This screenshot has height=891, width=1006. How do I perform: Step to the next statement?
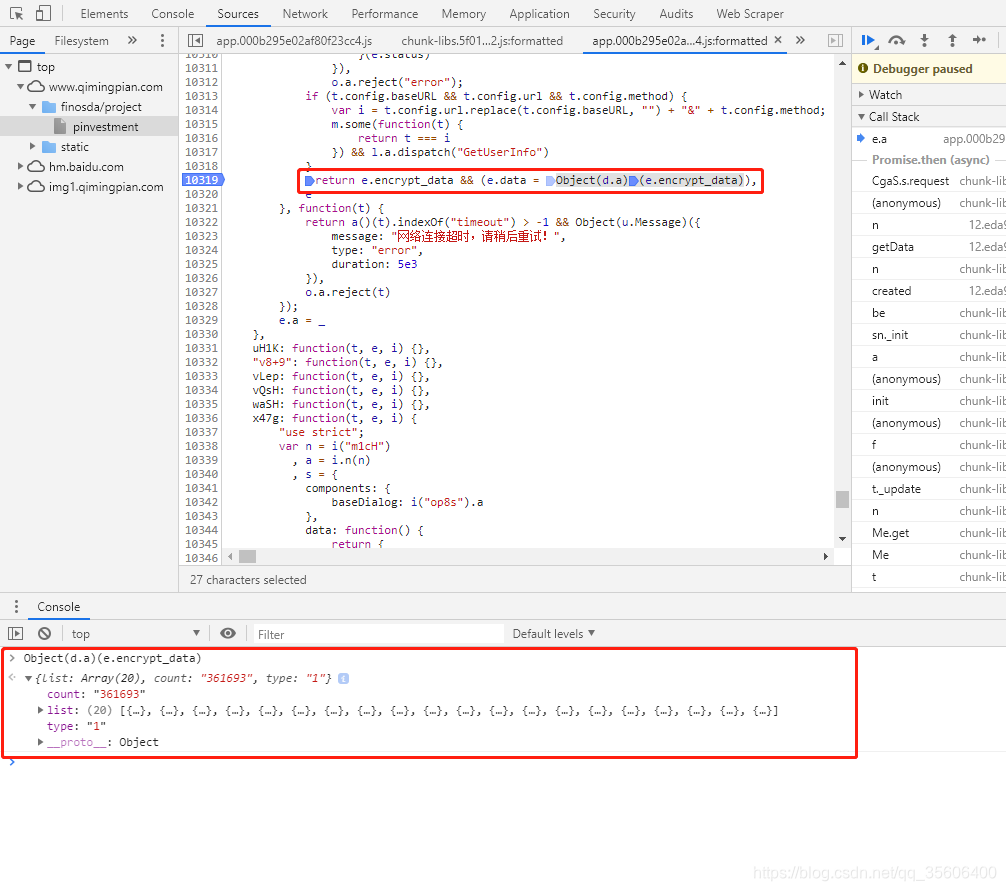click(x=979, y=40)
